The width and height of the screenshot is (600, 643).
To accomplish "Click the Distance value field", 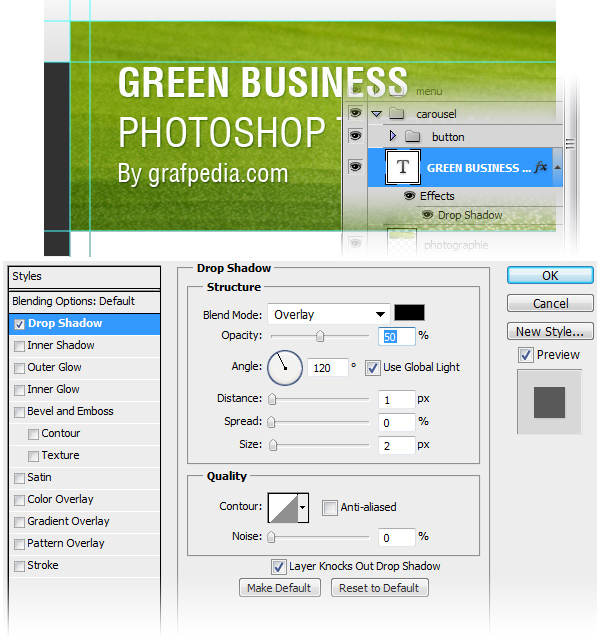I will (x=397, y=400).
